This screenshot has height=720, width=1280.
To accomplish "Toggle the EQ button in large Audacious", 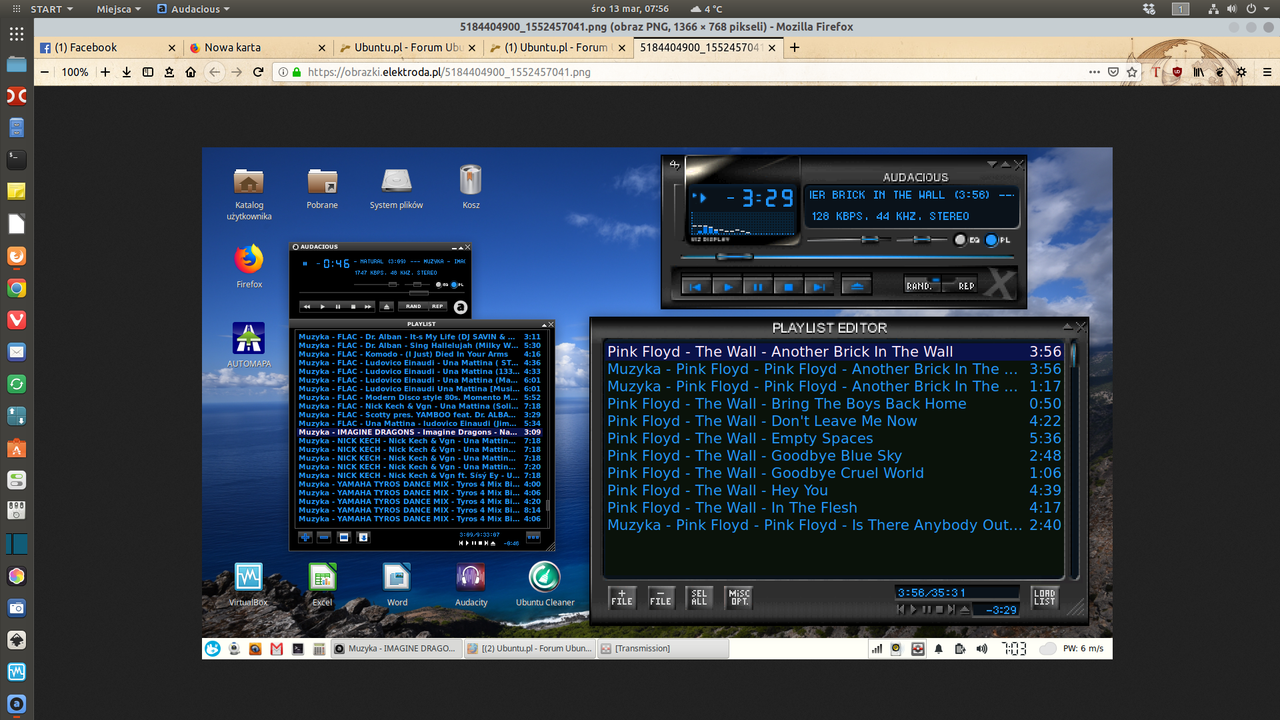I will 966,240.
